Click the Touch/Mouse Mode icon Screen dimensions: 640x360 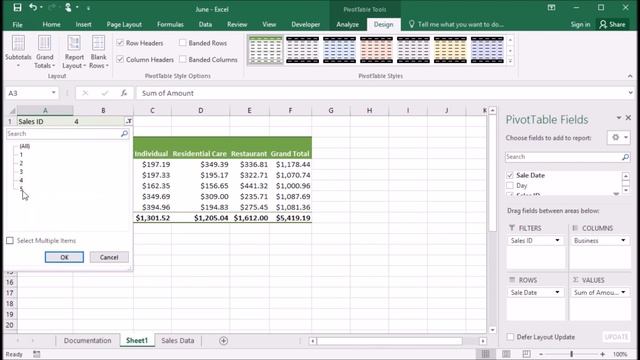[68, 7]
